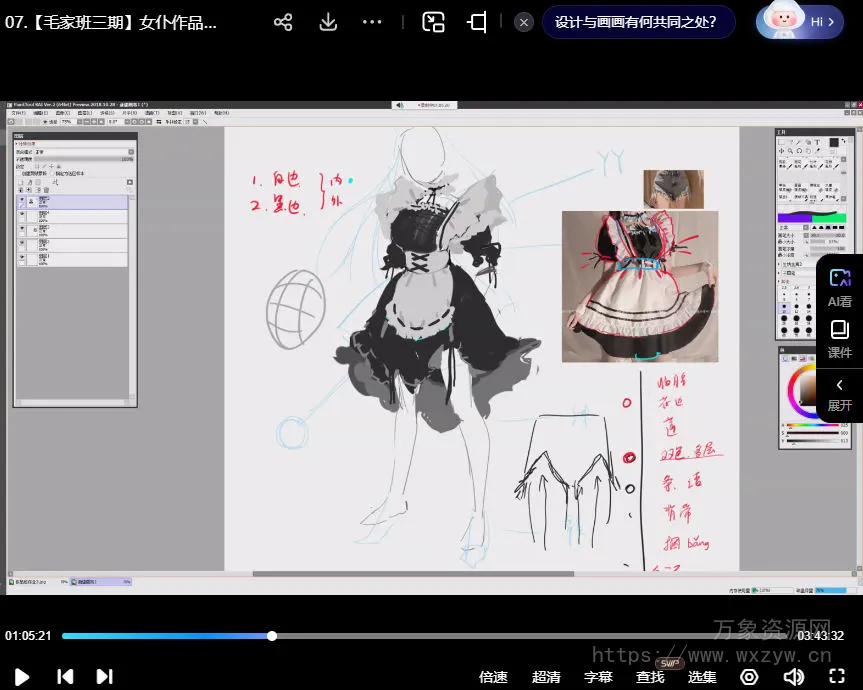The height and width of the screenshot is (690, 863).
Task: Click the video progress bar handle
Action: [x=272, y=636]
